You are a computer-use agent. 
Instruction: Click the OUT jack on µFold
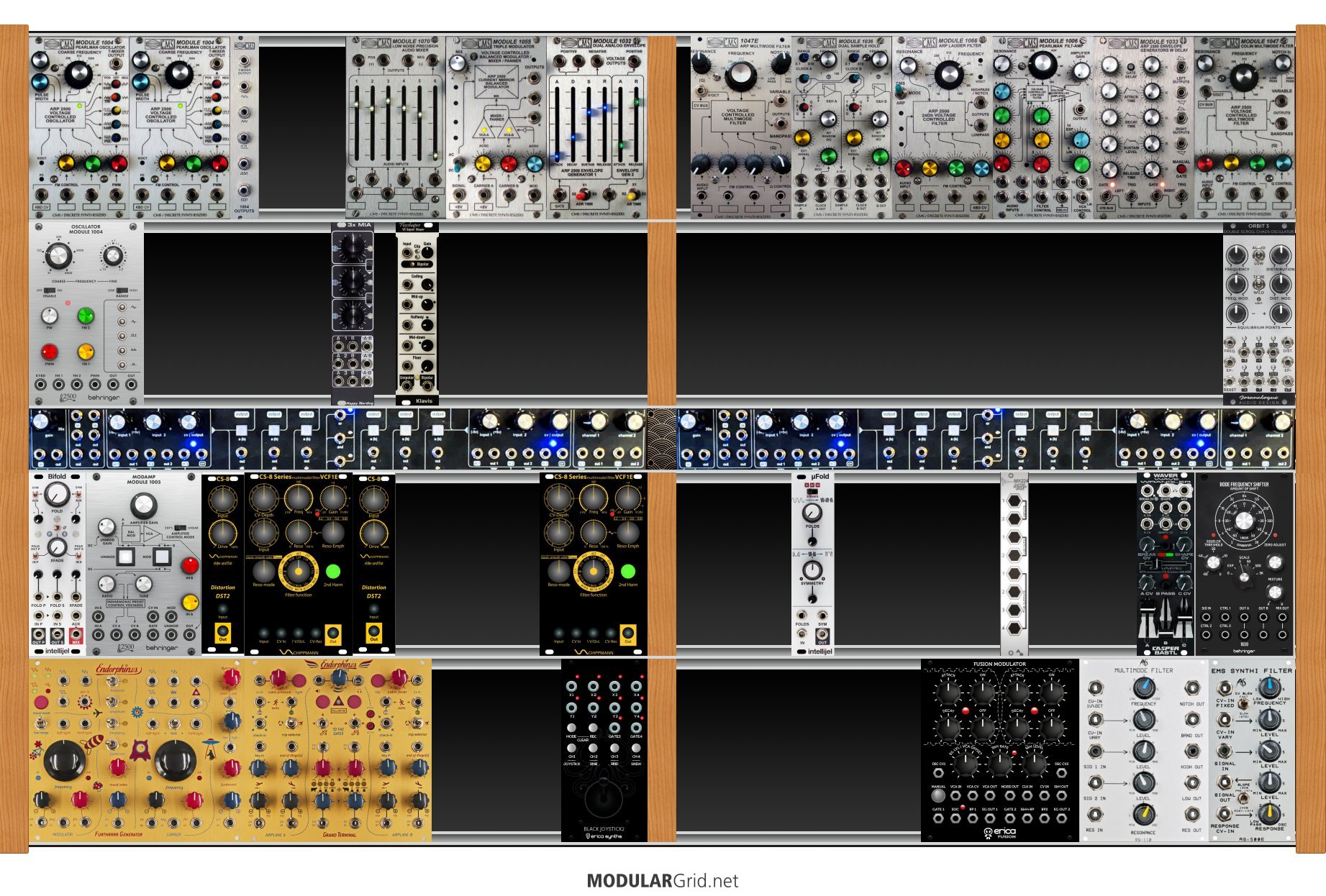(822, 635)
